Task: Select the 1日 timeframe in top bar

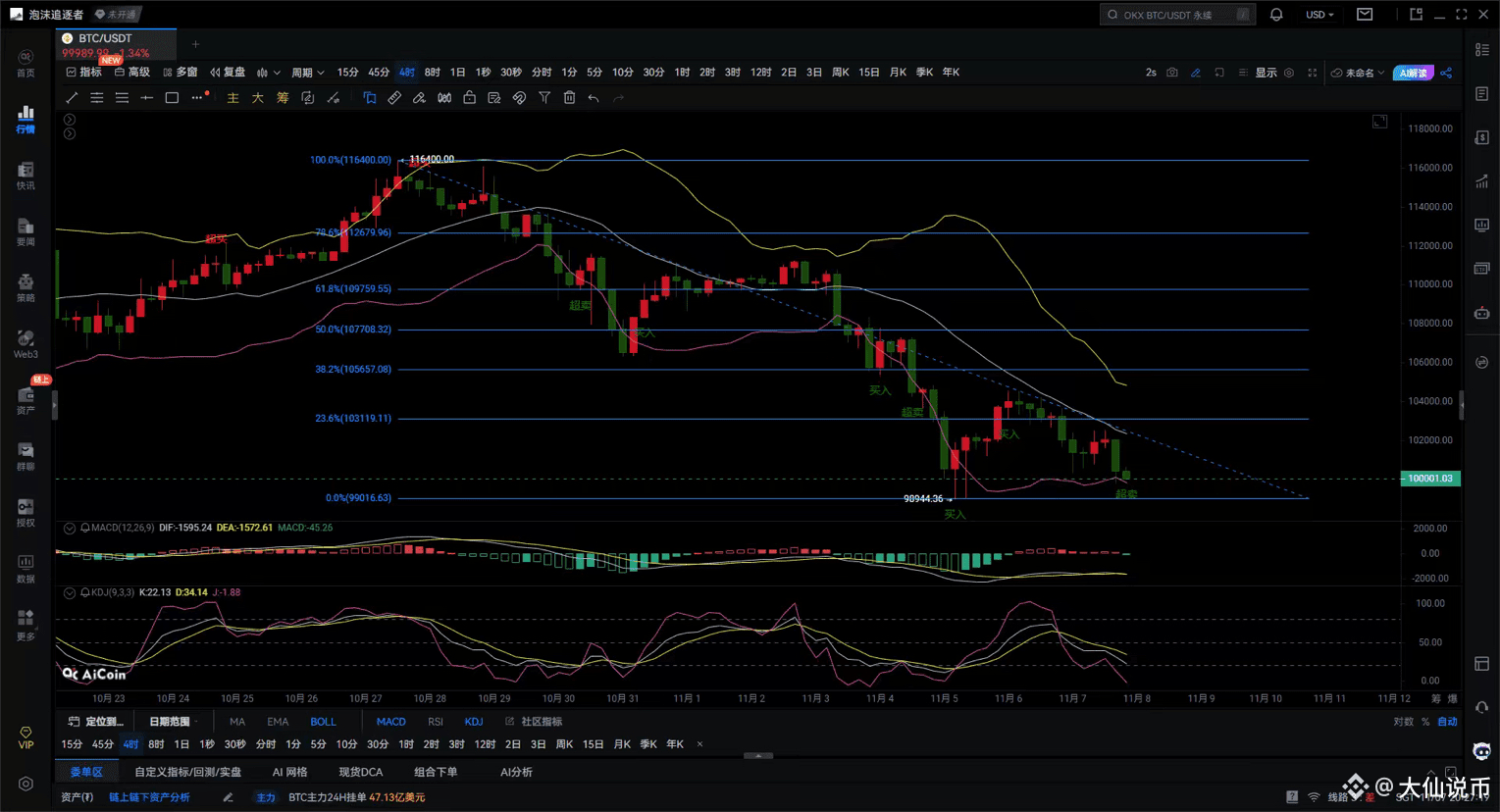Action: pyautogui.click(x=457, y=73)
